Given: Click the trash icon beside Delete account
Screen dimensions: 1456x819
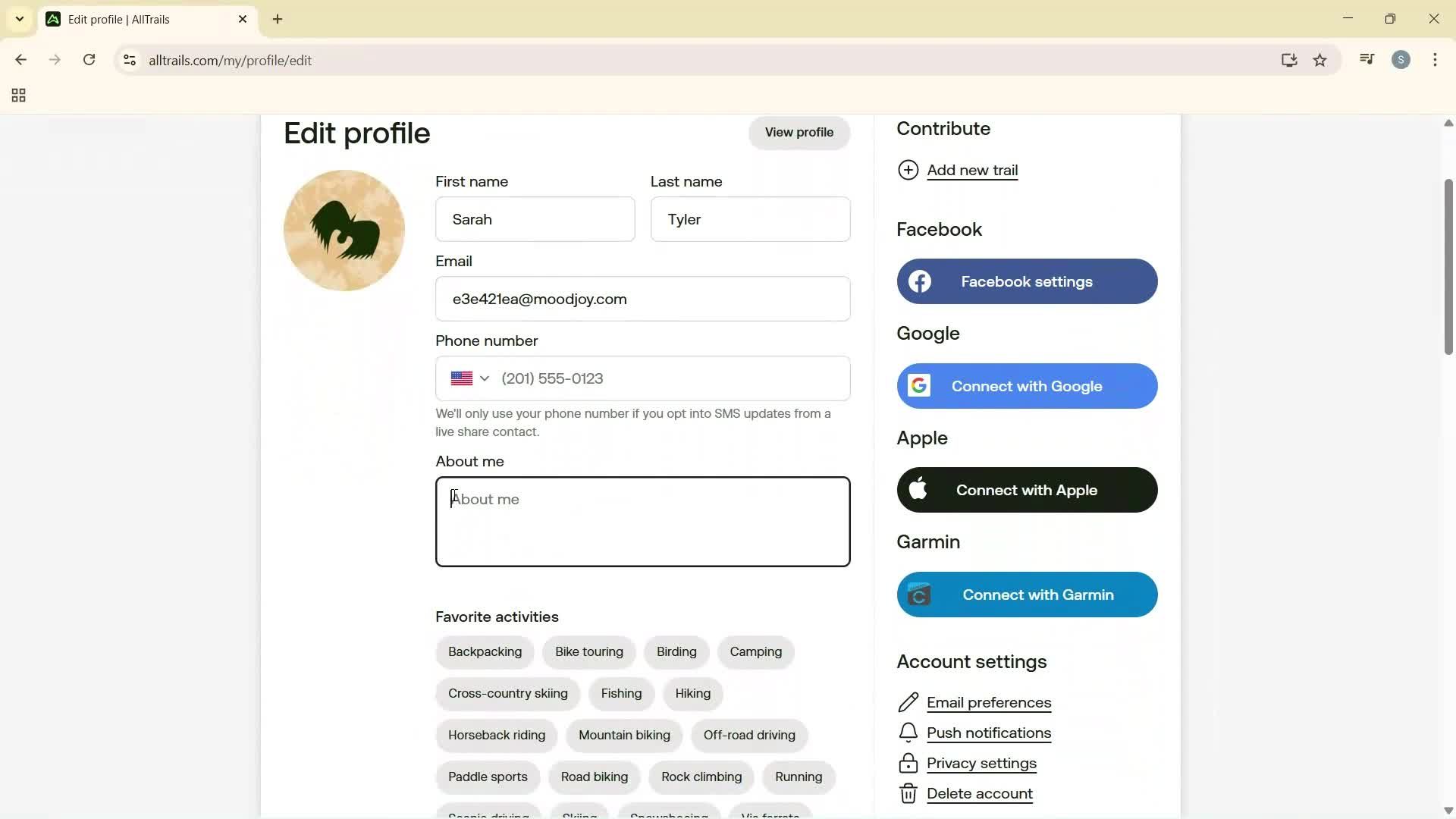Looking at the screenshot, I should 908,793.
